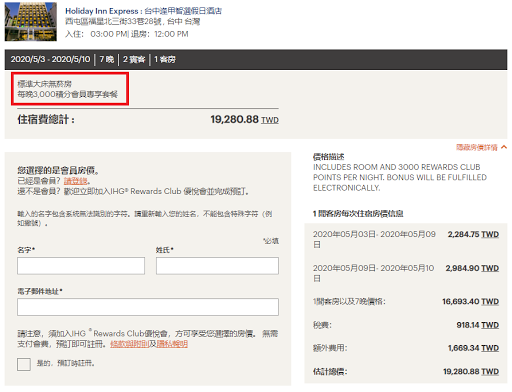Click the check-in 03:00 PM time text
The width and height of the screenshot is (512, 392).
pos(109,34)
